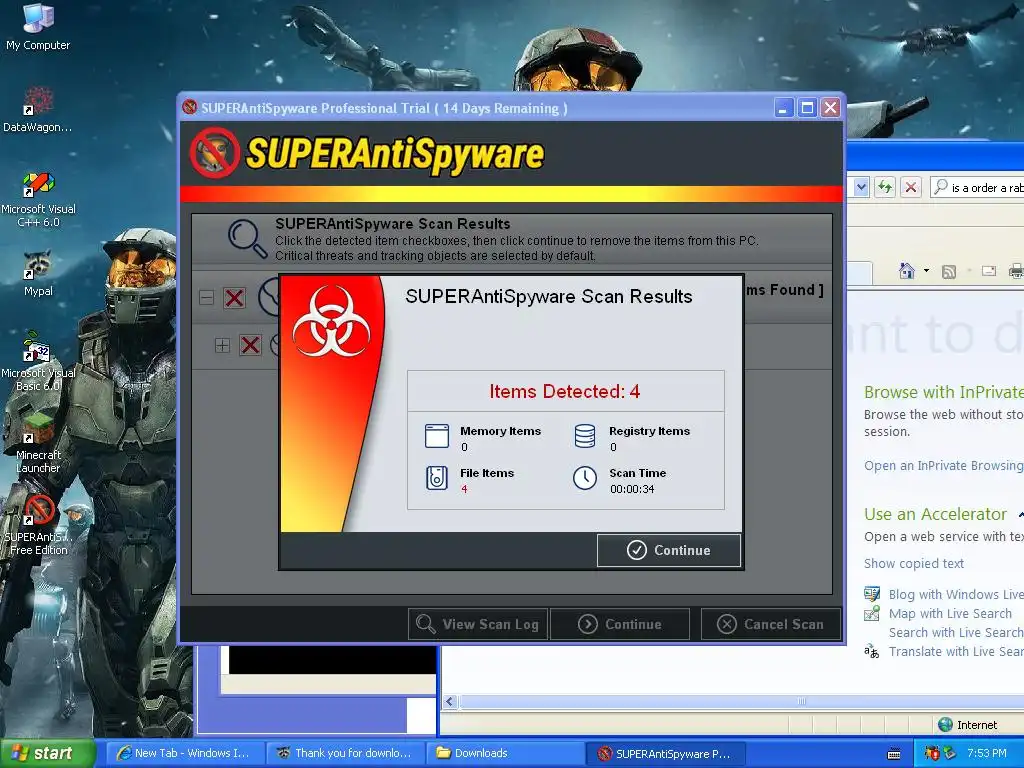Open the Home button dropdown arrow in IE

click(x=926, y=270)
